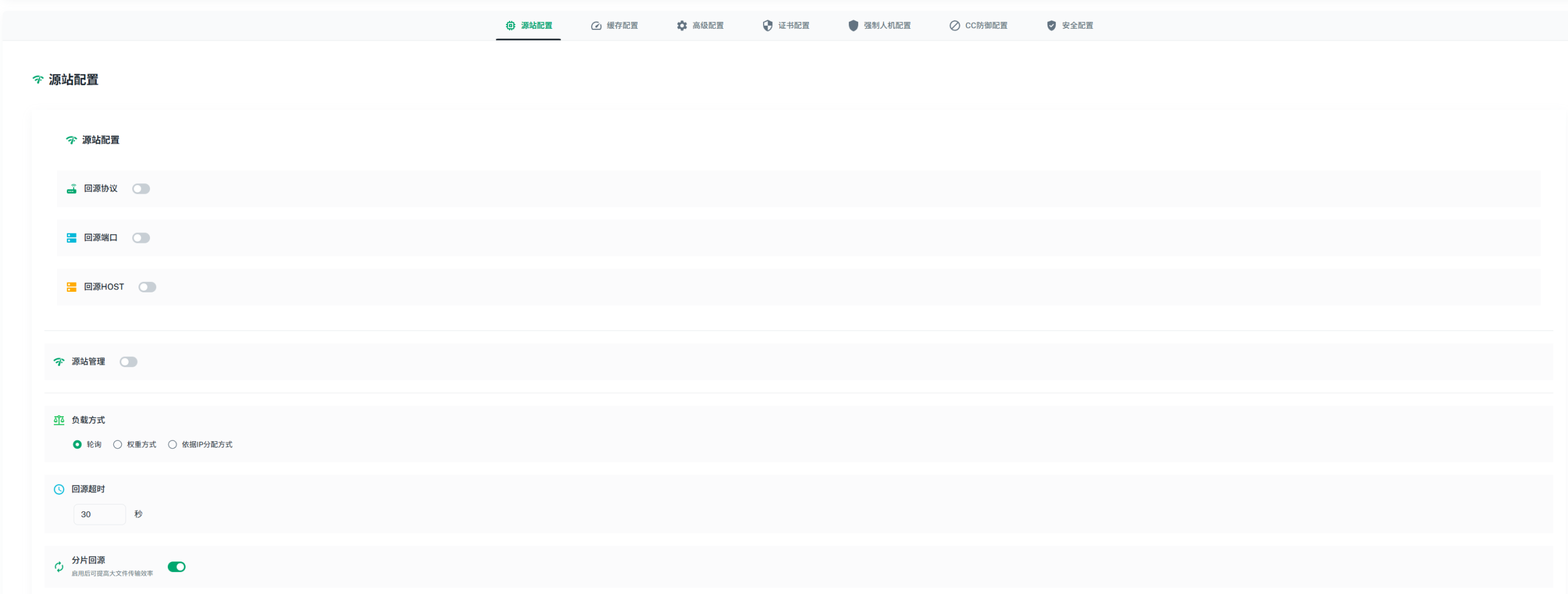Enable the 源站管理 switch
Image resolution: width=1568 pixels, height=594 pixels.
129,362
